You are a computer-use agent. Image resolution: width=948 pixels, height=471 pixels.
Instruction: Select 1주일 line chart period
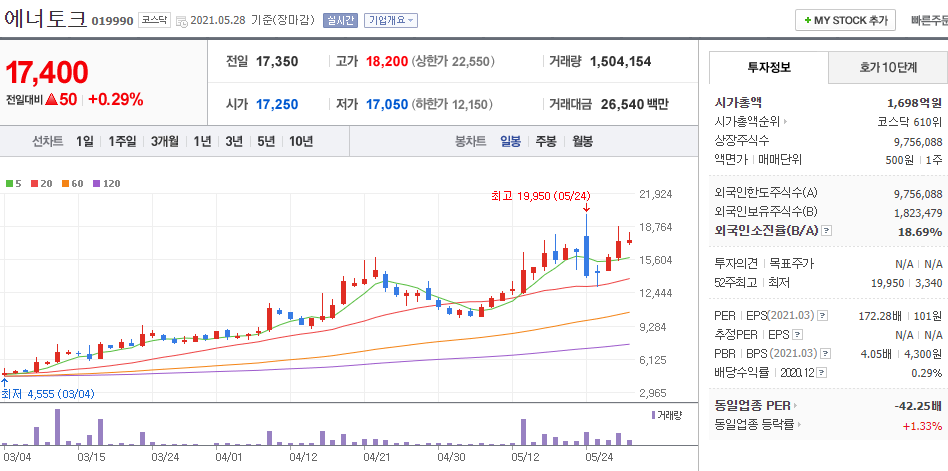click(122, 141)
